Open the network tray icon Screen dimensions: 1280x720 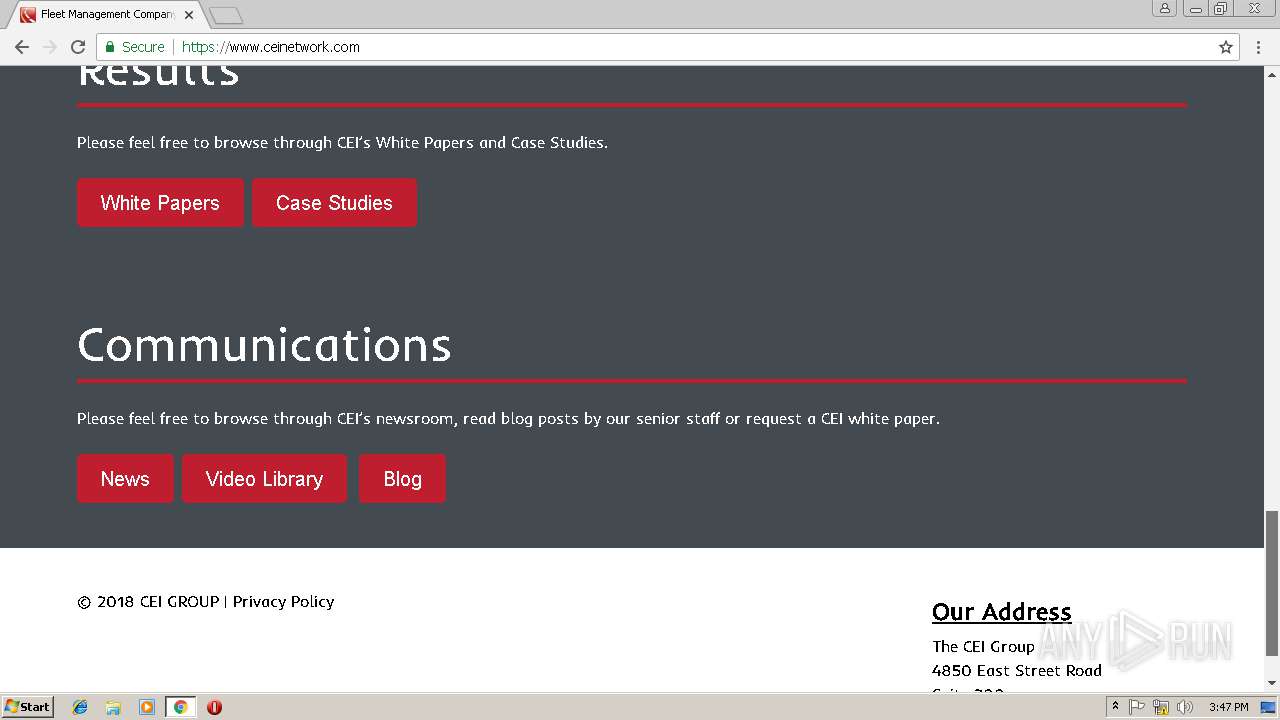click(x=1161, y=707)
